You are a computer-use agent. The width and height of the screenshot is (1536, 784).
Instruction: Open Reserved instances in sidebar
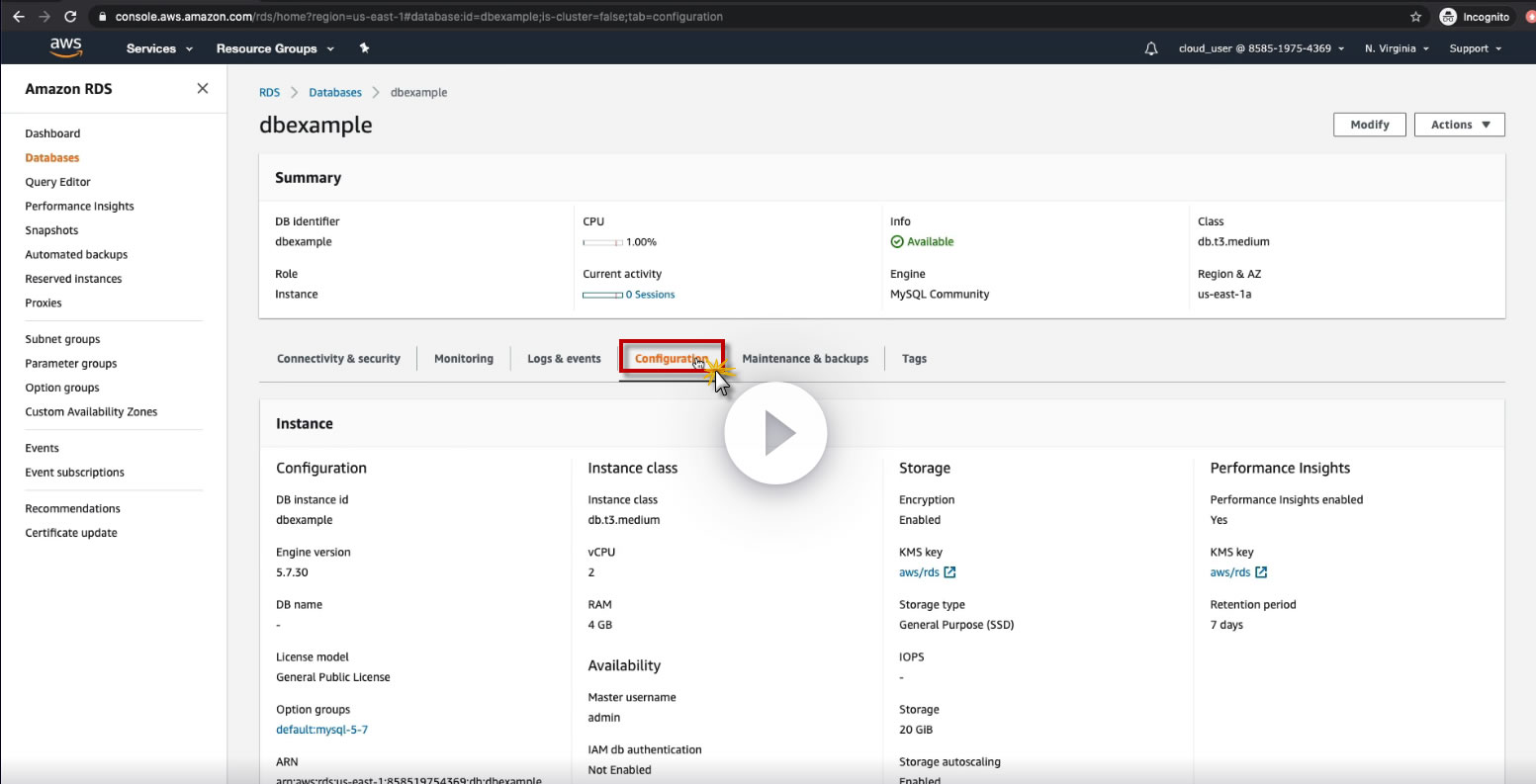pyautogui.click(x=73, y=279)
